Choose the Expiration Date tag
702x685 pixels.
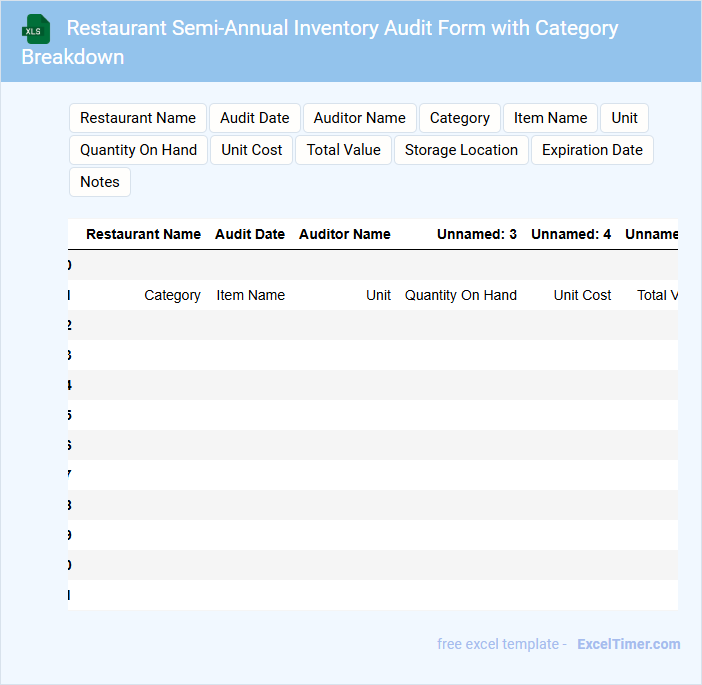(592, 150)
